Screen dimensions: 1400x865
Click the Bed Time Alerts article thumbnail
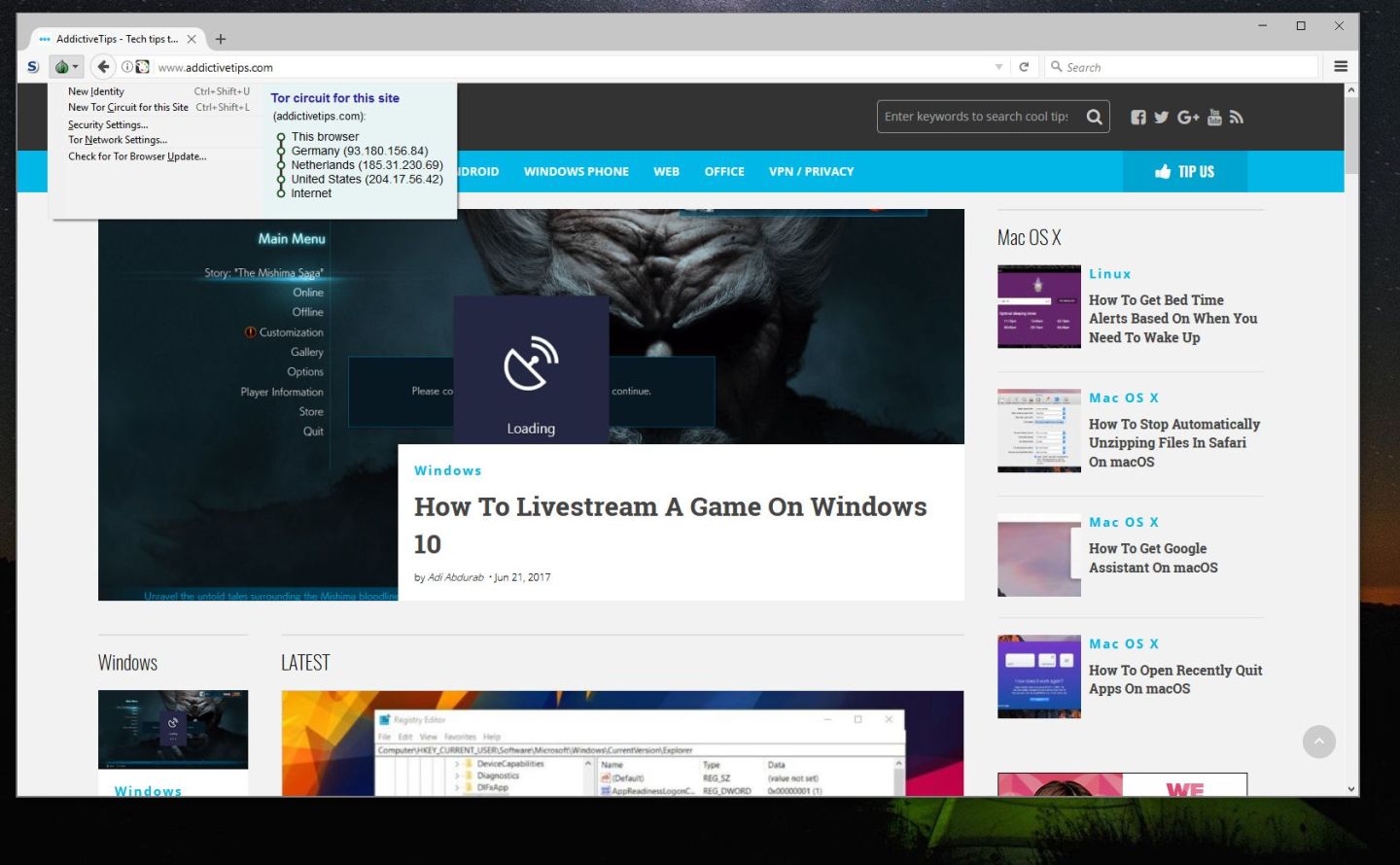1039,306
